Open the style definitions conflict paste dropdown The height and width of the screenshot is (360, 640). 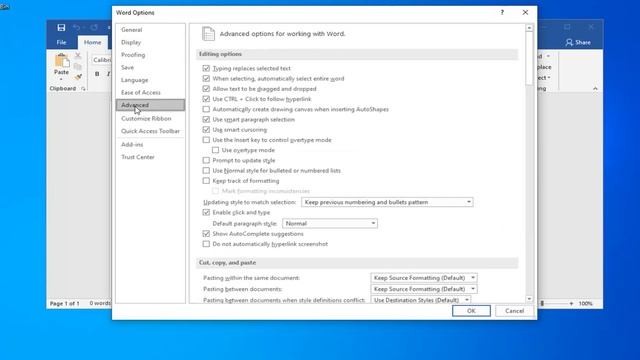click(420, 300)
